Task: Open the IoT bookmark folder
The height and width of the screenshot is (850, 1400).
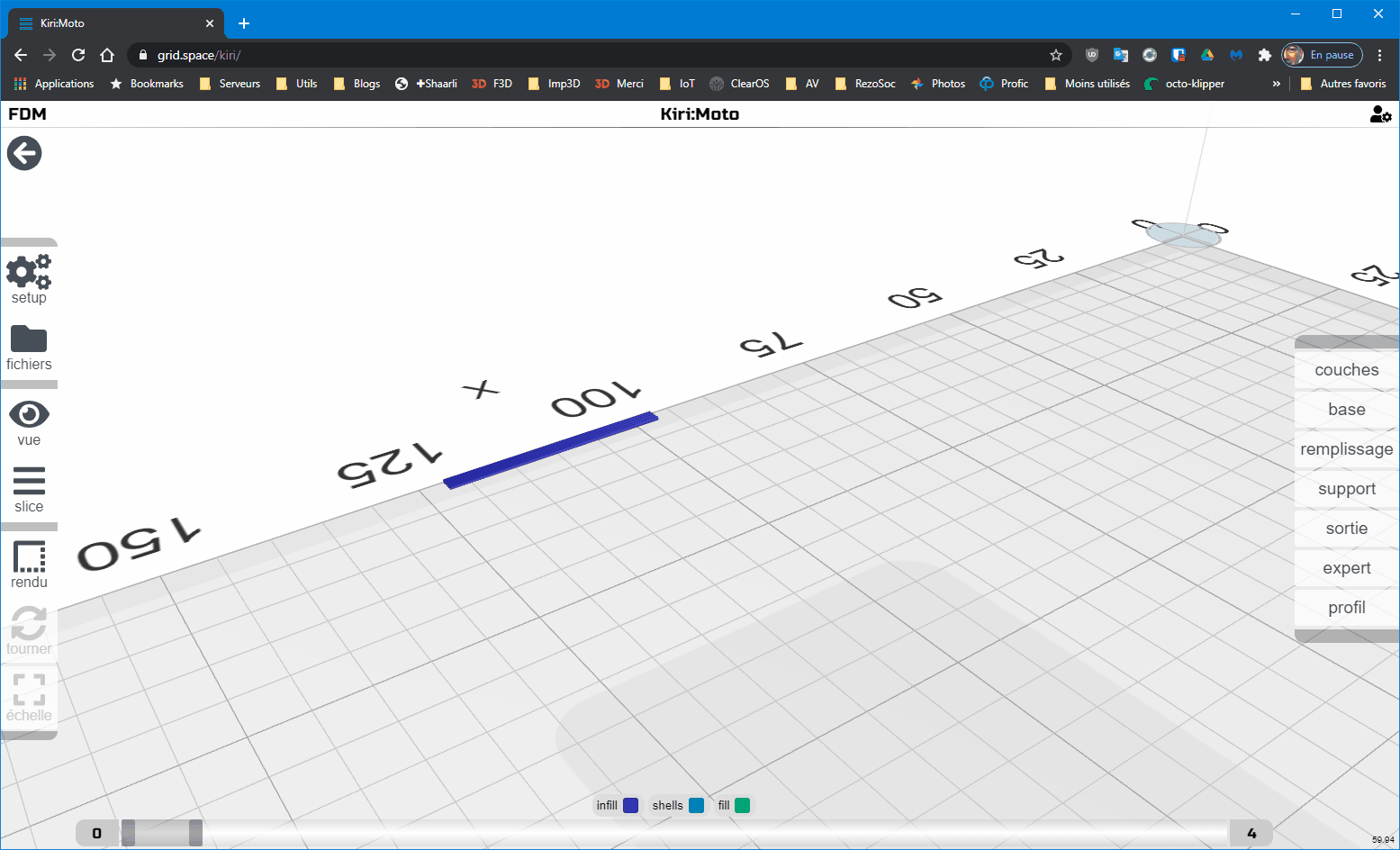Action: tap(677, 84)
